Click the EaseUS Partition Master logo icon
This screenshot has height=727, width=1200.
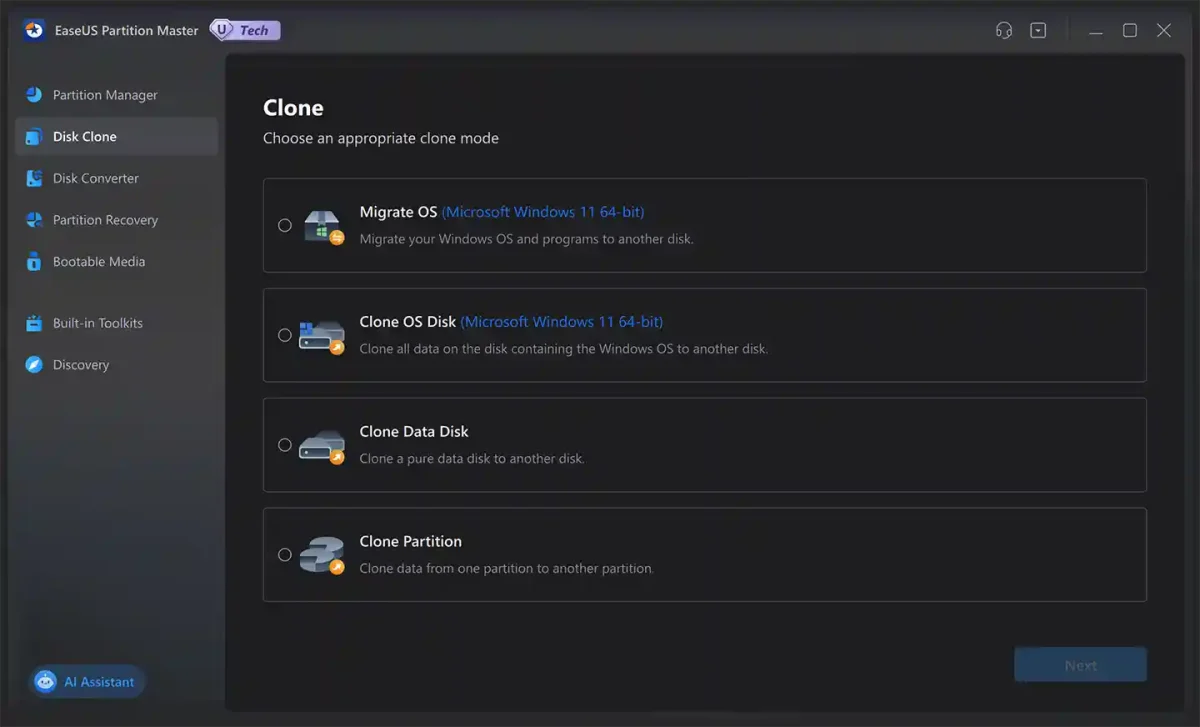[x=34, y=30]
